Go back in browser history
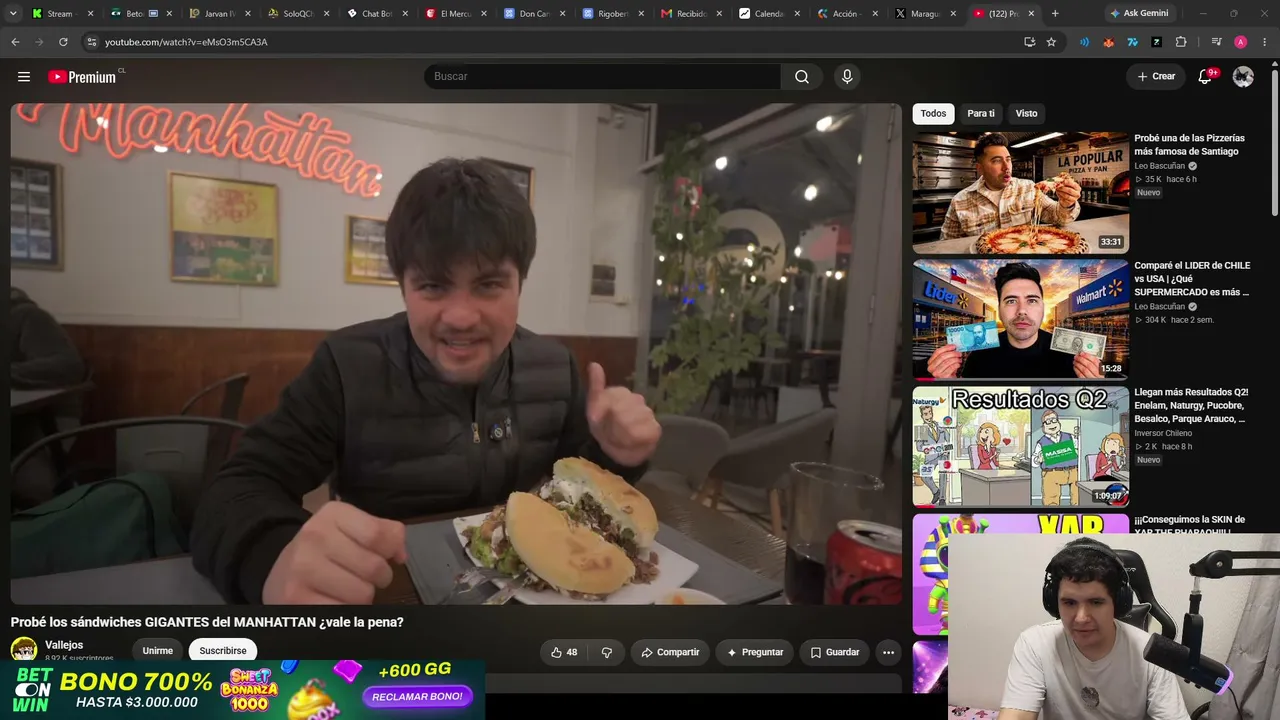This screenshot has height=720, width=1280. click(x=15, y=42)
